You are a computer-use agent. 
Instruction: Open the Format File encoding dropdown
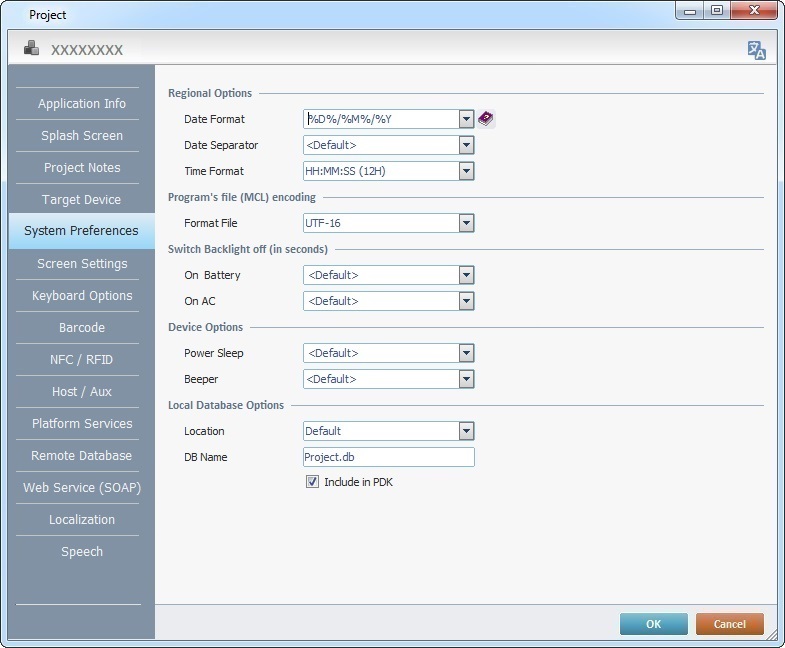click(x=466, y=223)
